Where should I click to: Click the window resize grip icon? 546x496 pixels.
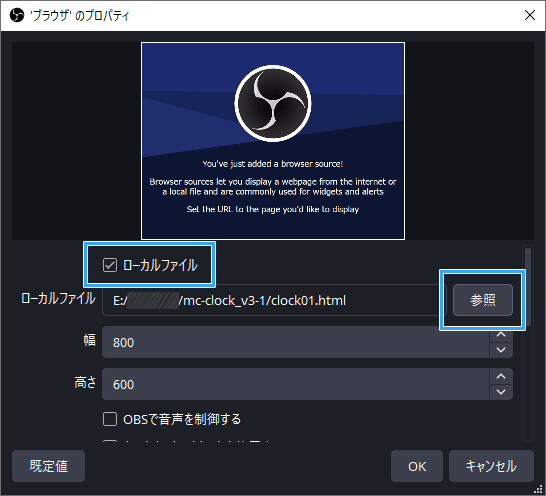click(x=538, y=489)
